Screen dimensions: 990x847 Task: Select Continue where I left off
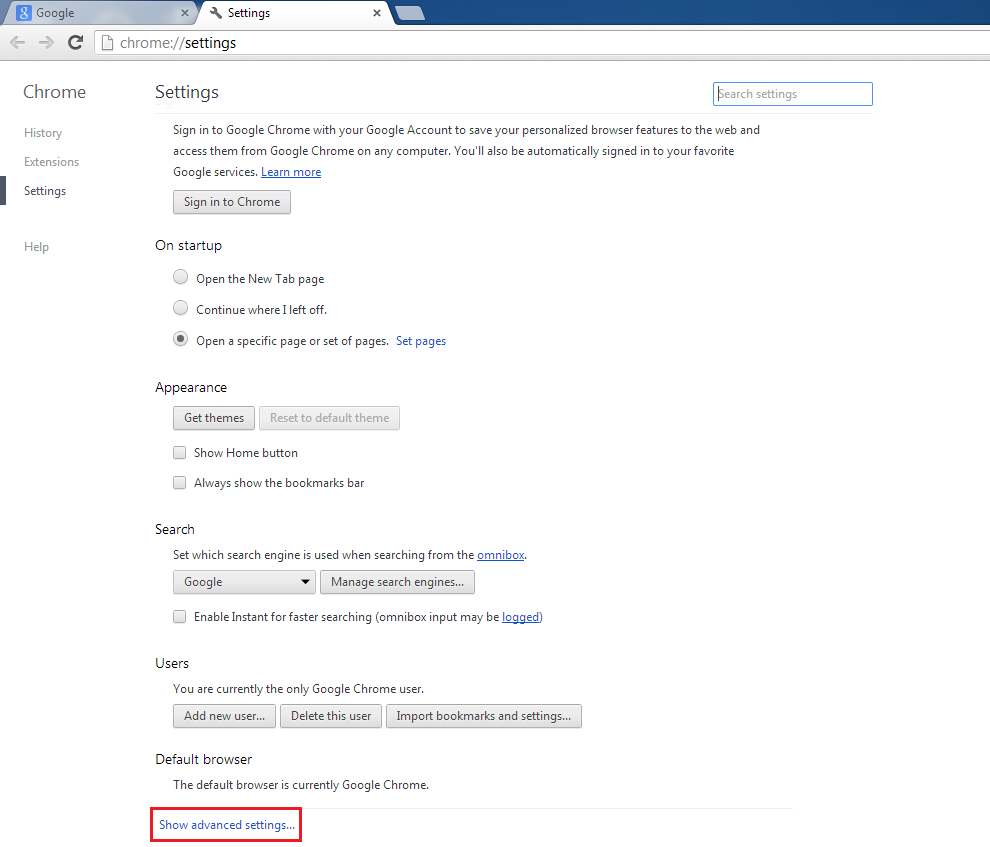(x=181, y=308)
